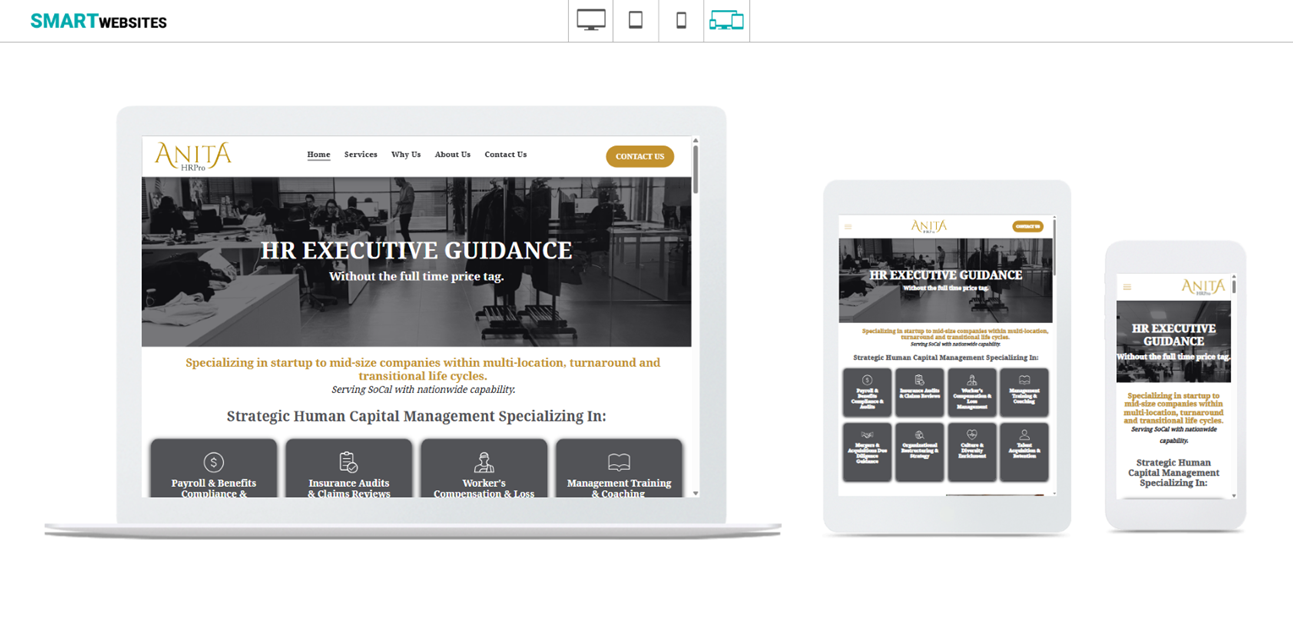The width and height of the screenshot is (1293, 629).
Task: Open Services in laptop preview navigation
Action: (x=361, y=155)
